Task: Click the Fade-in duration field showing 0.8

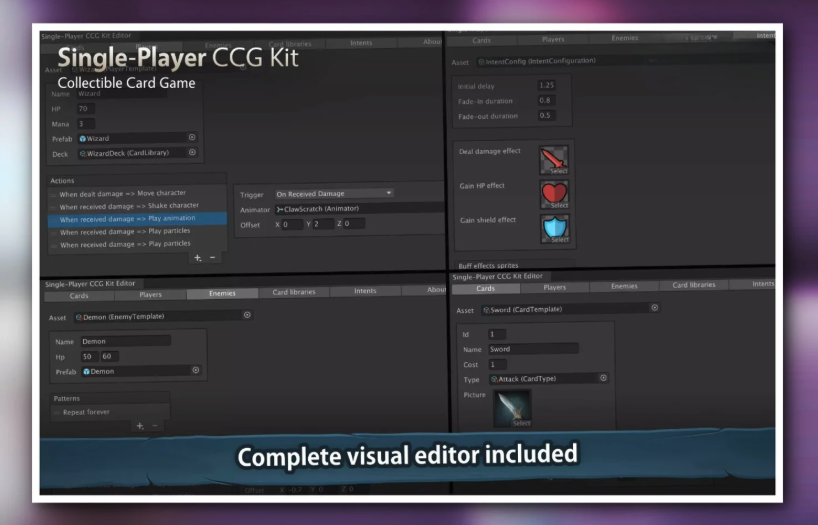Action: click(546, 100)
